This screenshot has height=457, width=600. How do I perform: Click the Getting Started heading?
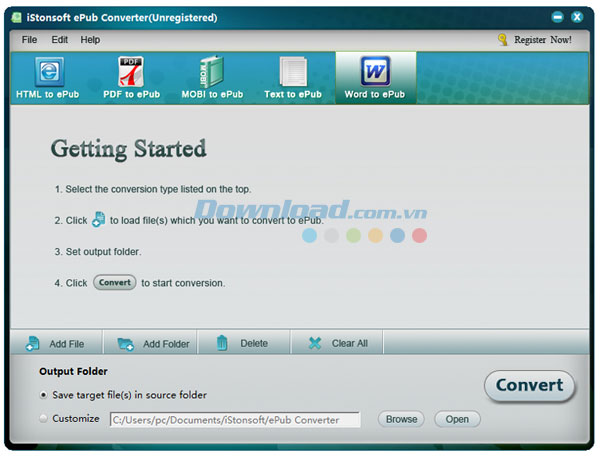[x=129, y=149]
